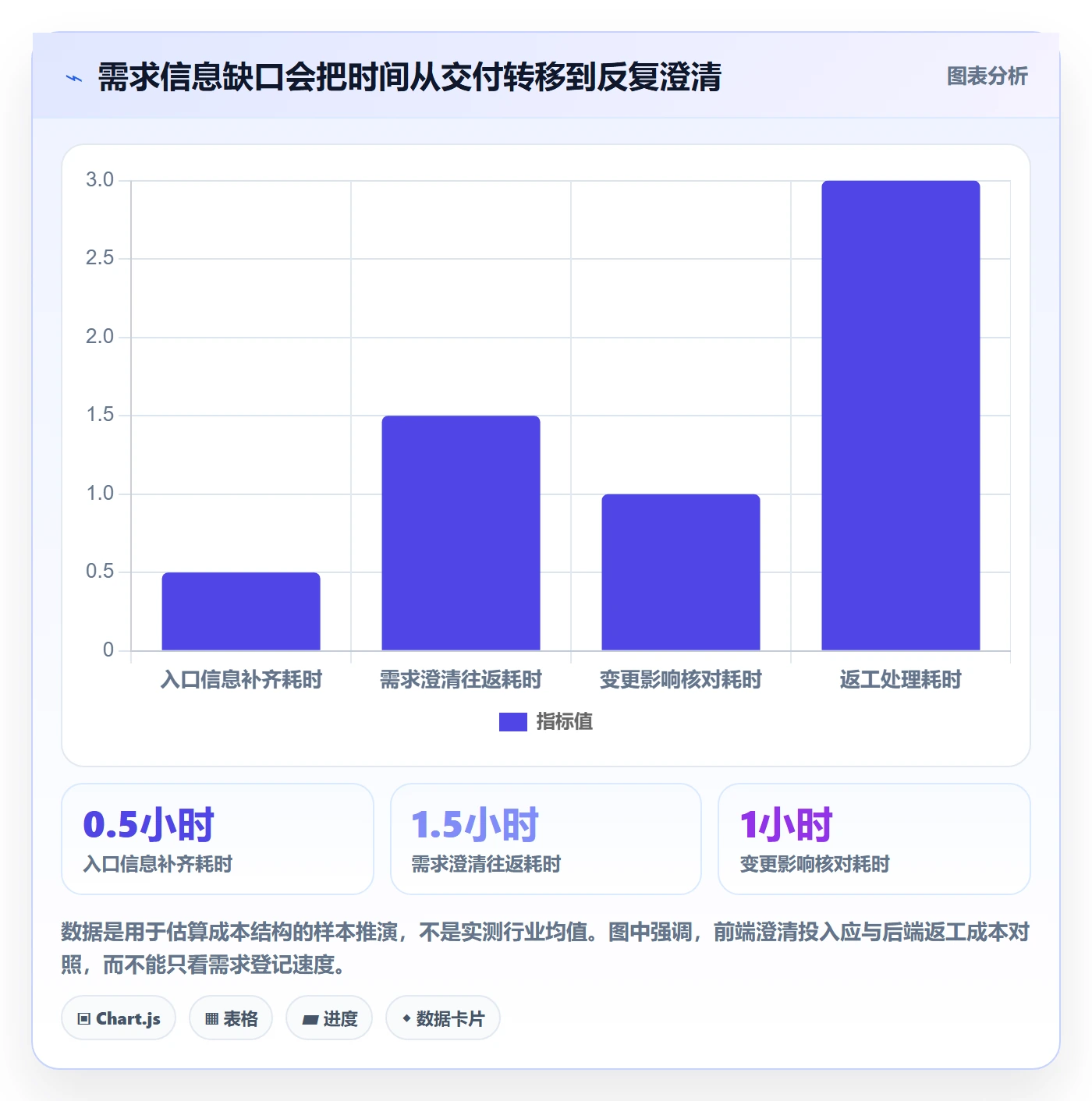
Task: Click the 2.5 y-axis tick label
Action: coord(100,258)
